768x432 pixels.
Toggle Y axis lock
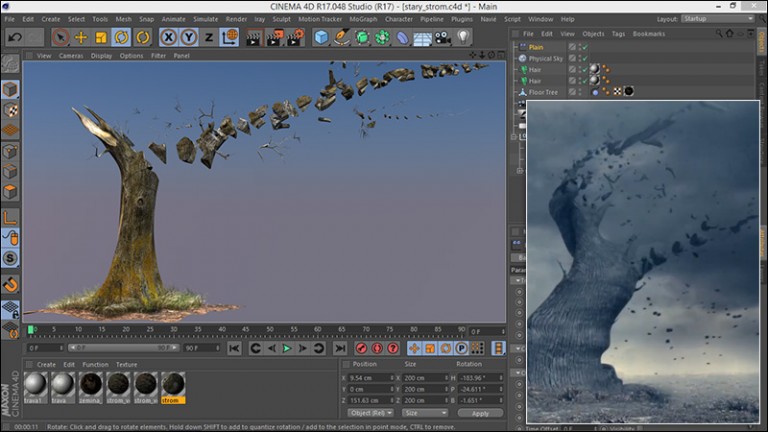[x=189, y=37]
